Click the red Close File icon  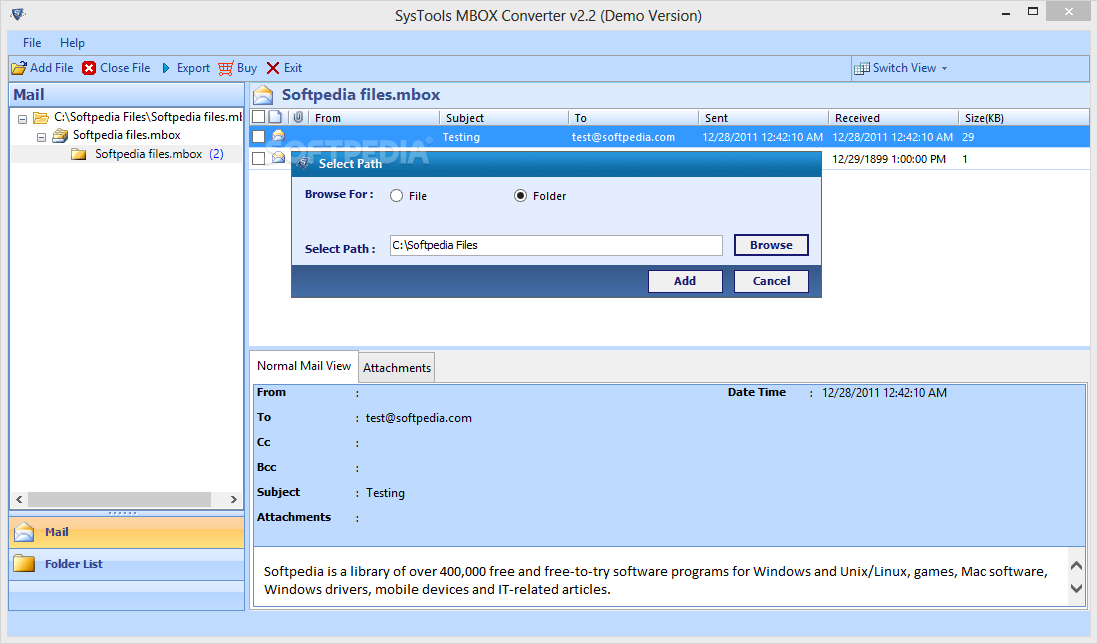point(89,68)
